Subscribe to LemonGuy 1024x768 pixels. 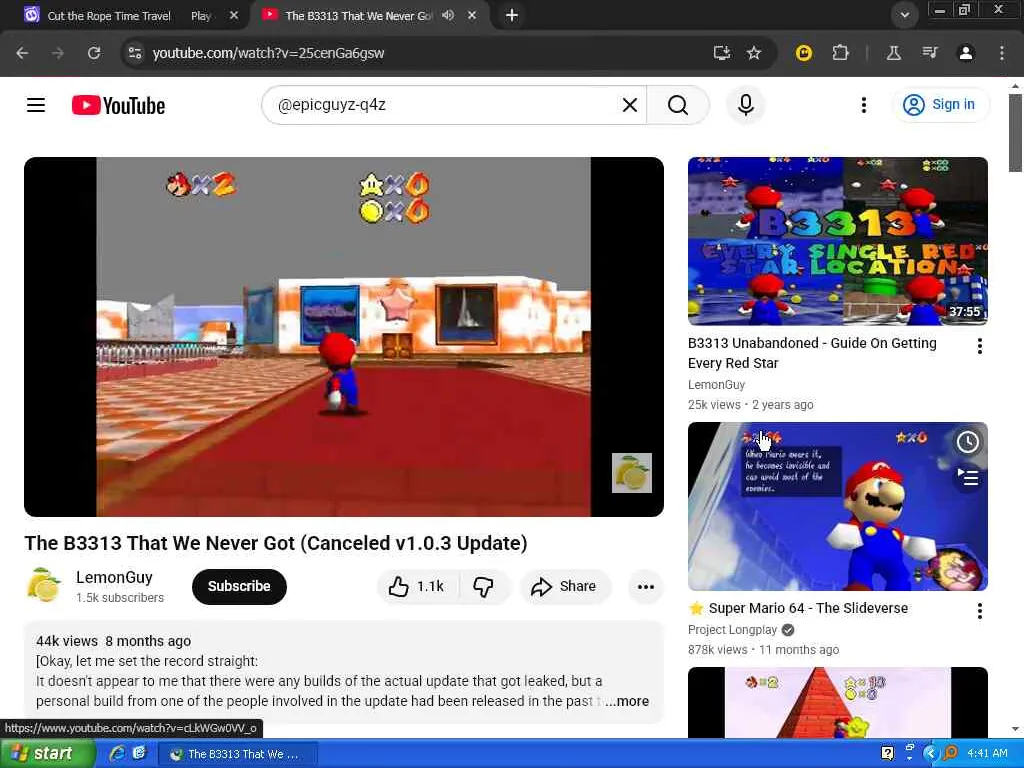coord(239,586)
